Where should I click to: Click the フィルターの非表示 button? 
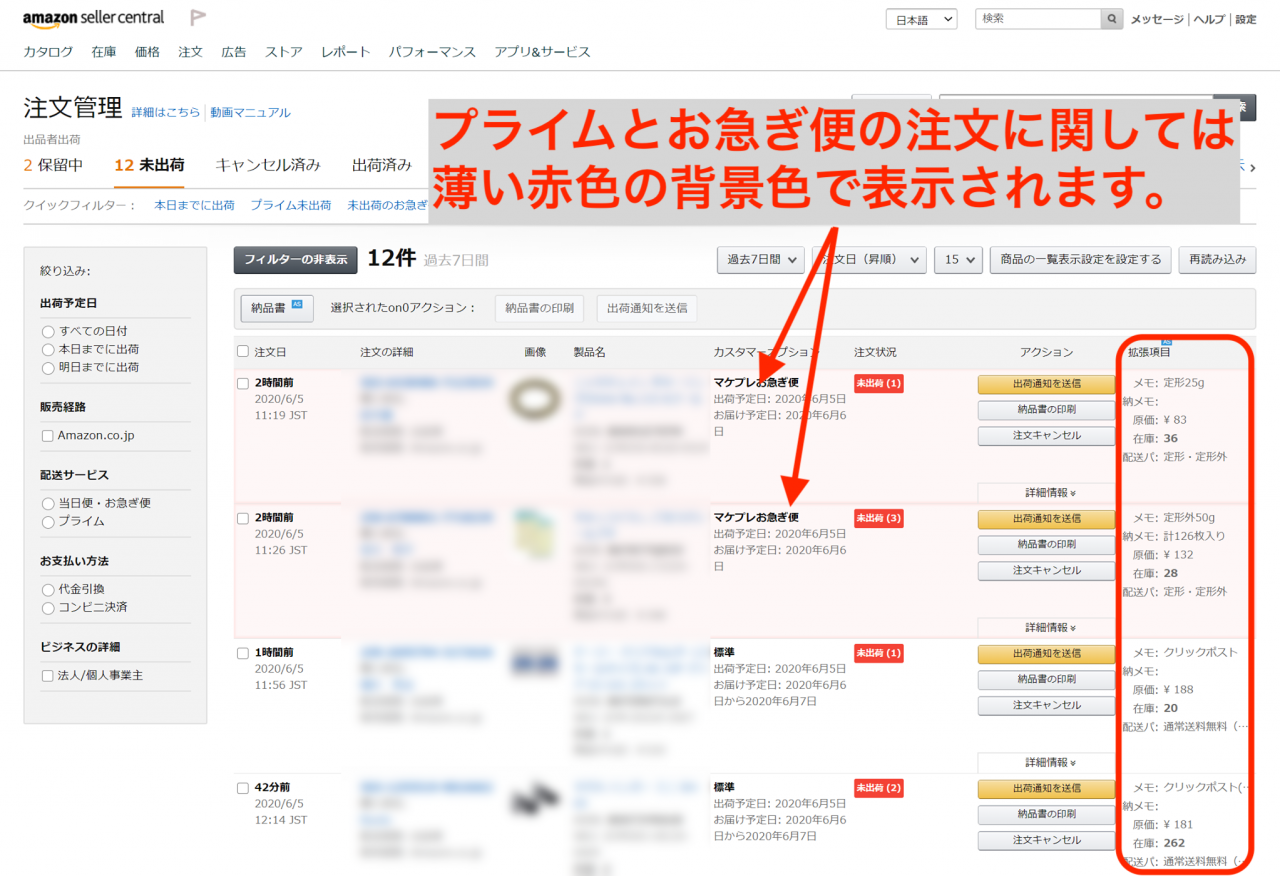[296, 260]
